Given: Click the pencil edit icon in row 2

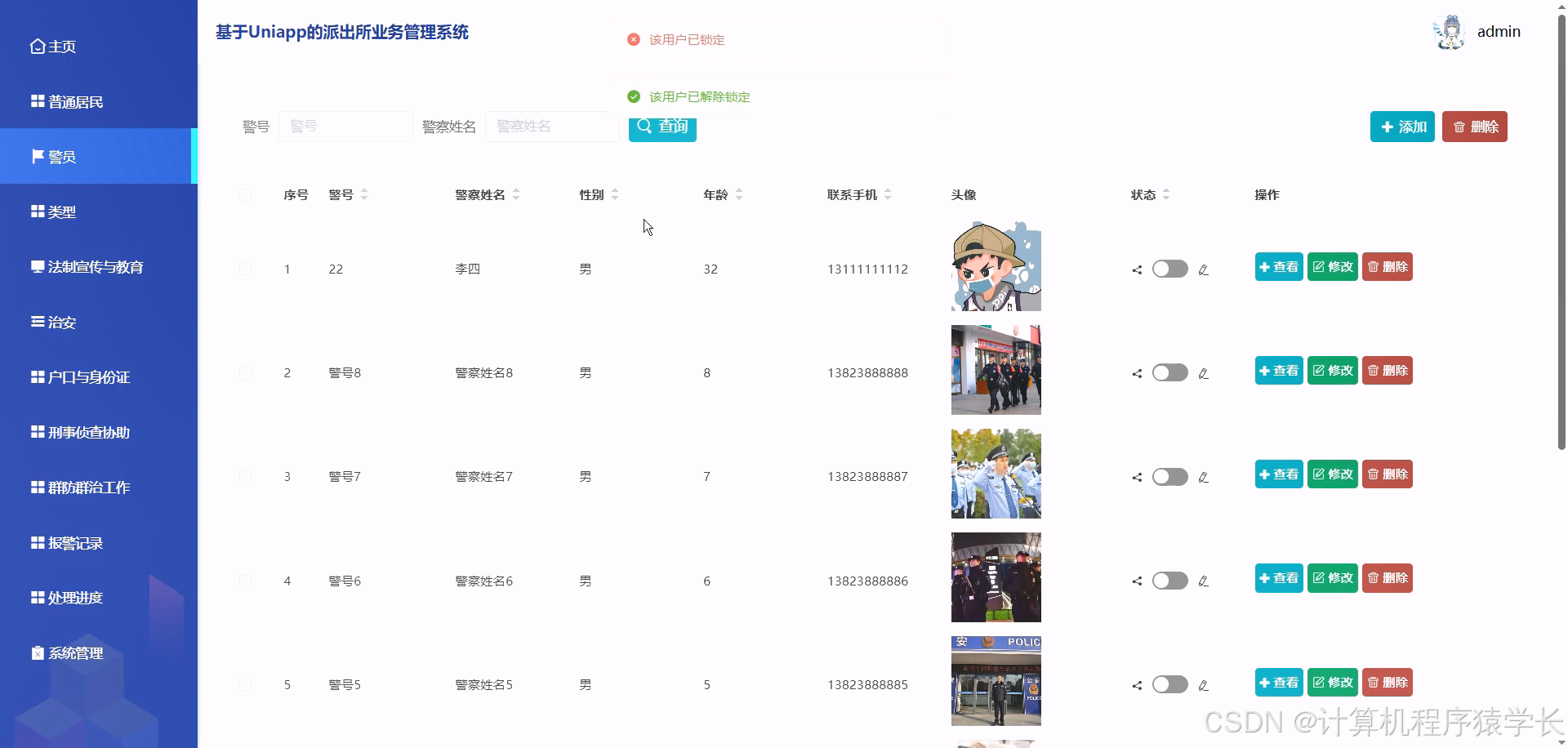Looking at the screenshot, I should 1203,373.
